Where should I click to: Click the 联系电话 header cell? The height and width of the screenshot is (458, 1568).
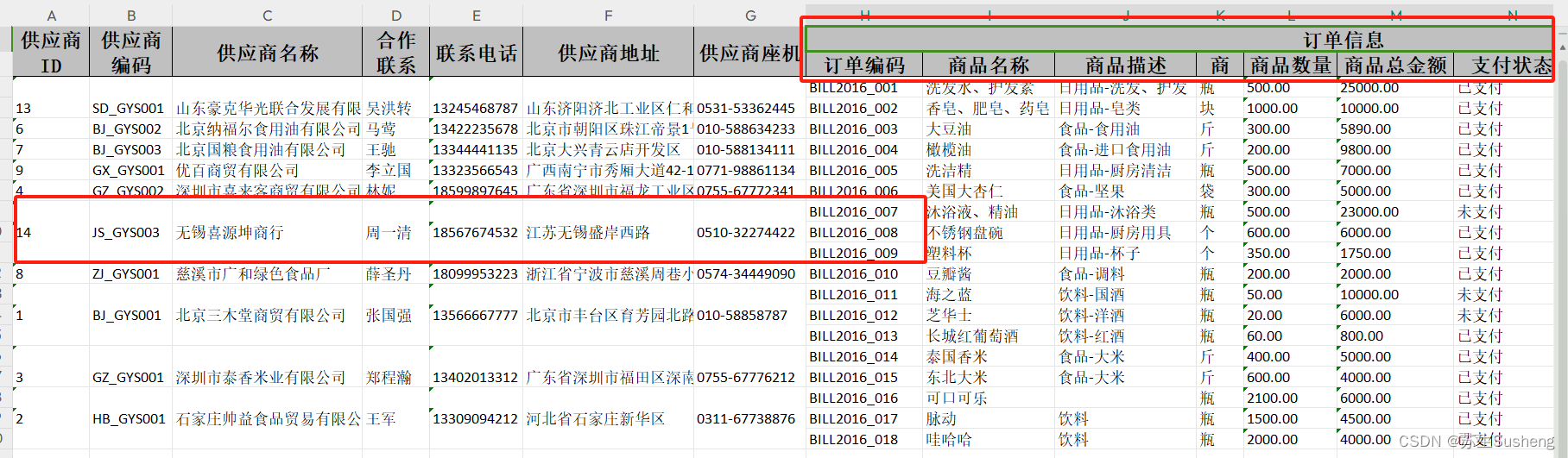477,53
